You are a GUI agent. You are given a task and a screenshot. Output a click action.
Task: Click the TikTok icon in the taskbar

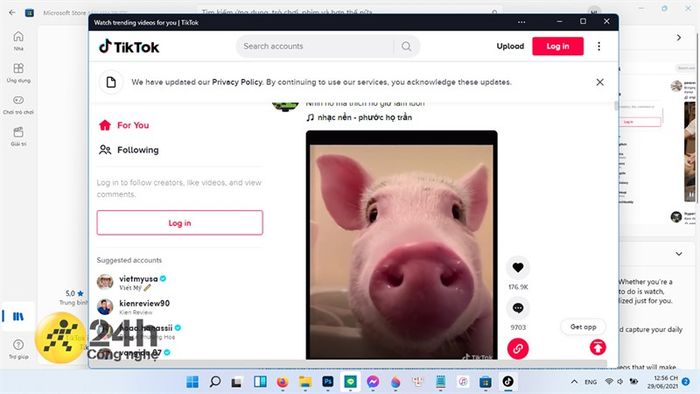point(508,382)
